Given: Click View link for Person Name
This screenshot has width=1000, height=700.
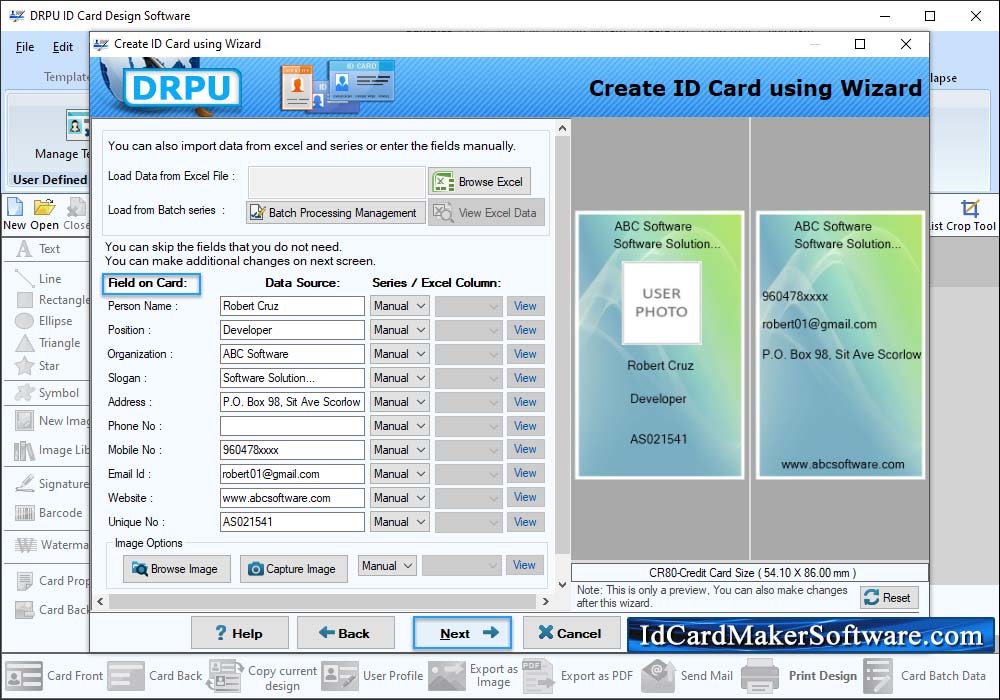Looking at the screenshot, I should [526, 306].
